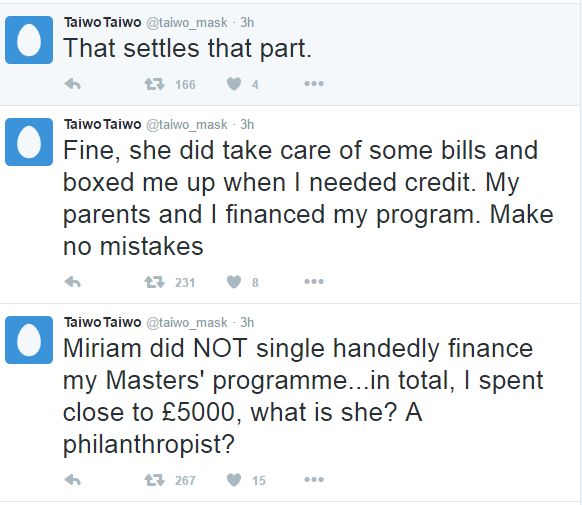Retweet the tweet with 267 retweets
The width and height of the screenshot is (582, 505).
(154, 481)
